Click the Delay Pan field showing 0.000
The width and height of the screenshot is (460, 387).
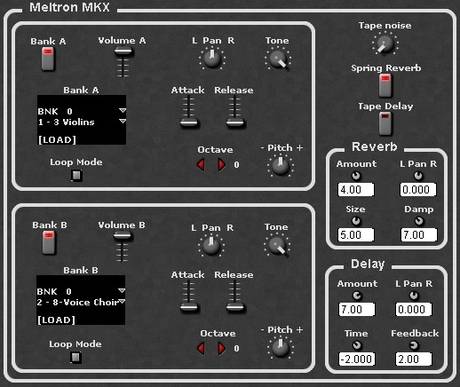(x=414, y=309)
